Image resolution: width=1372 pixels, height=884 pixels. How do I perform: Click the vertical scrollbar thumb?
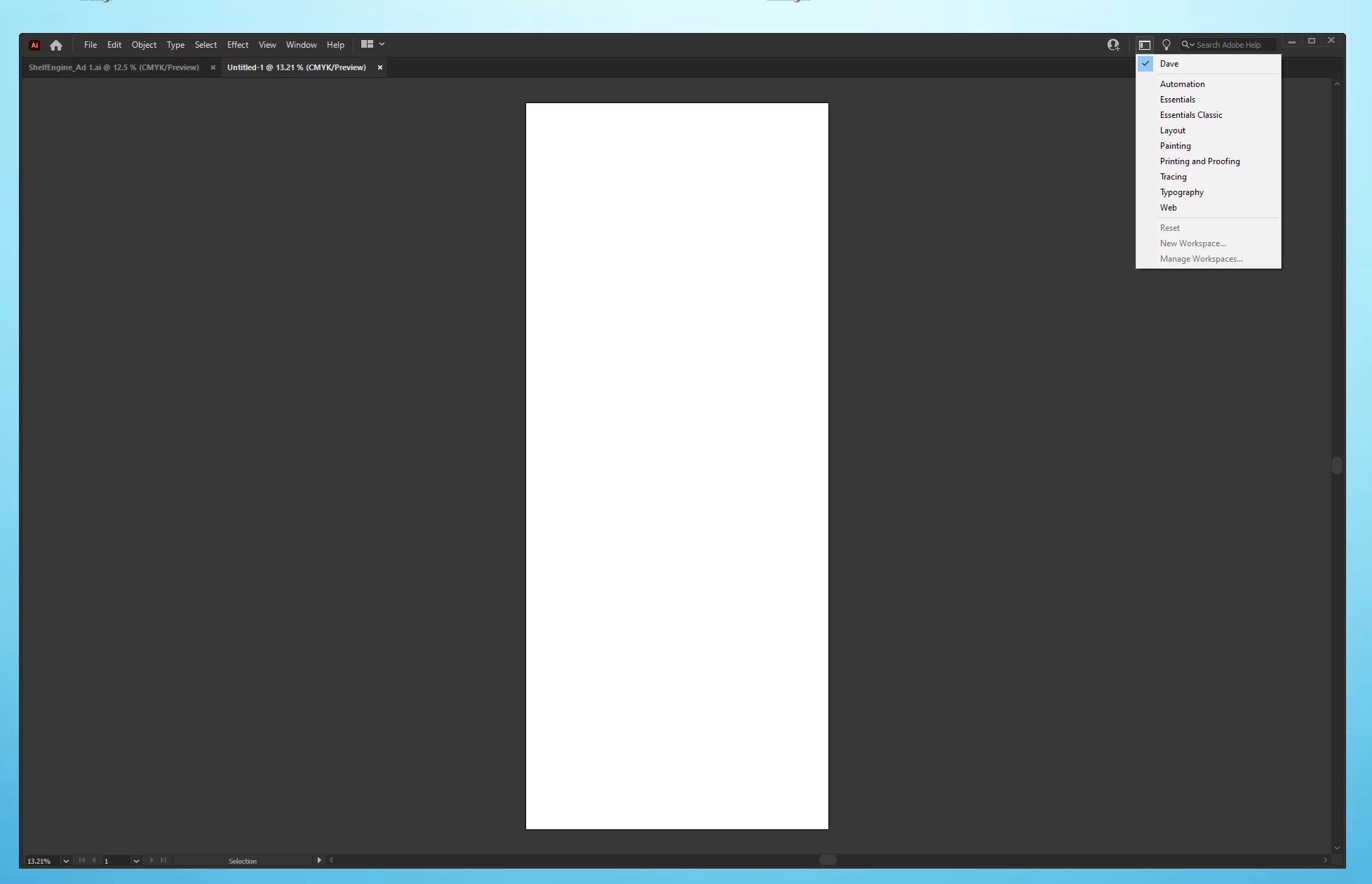pyautogui.click(x=1337, y=466)
